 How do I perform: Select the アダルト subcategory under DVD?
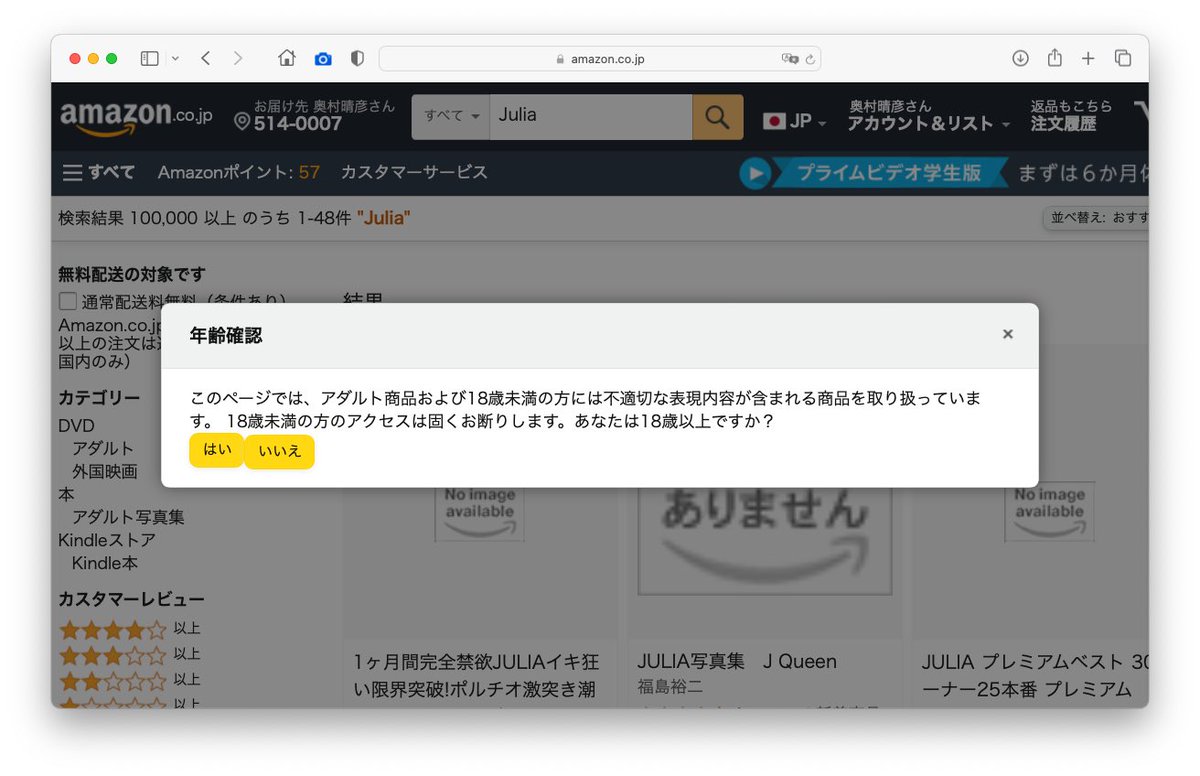(102, 449)
